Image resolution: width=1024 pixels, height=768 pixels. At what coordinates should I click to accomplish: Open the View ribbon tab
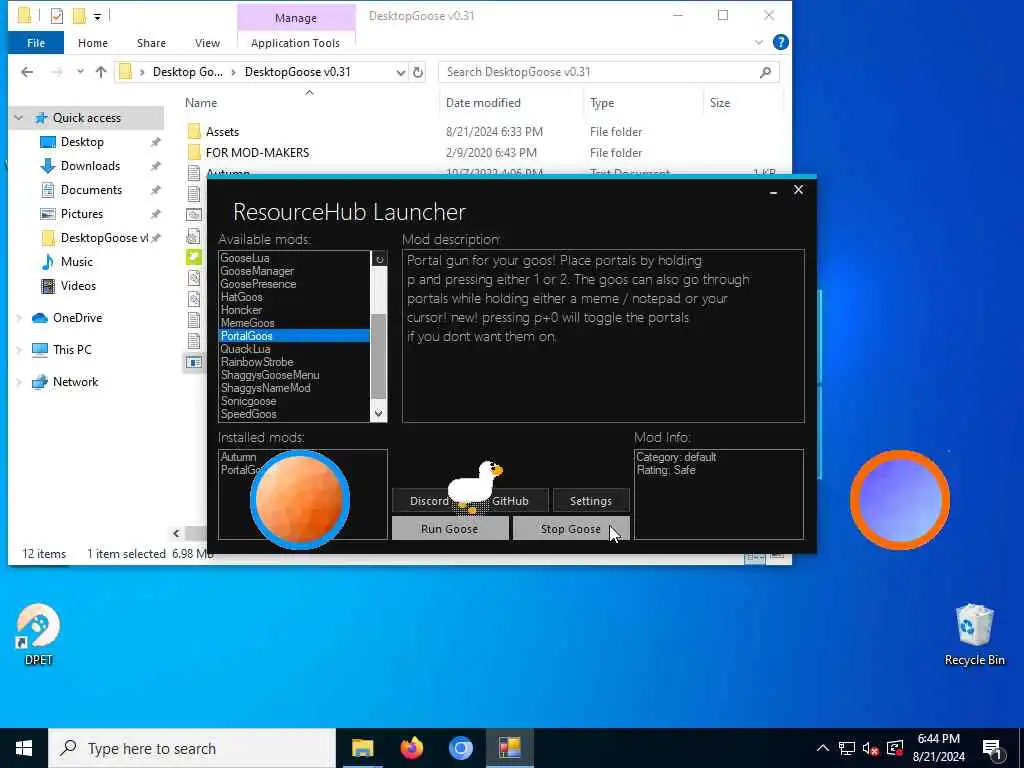pos(207,43)
